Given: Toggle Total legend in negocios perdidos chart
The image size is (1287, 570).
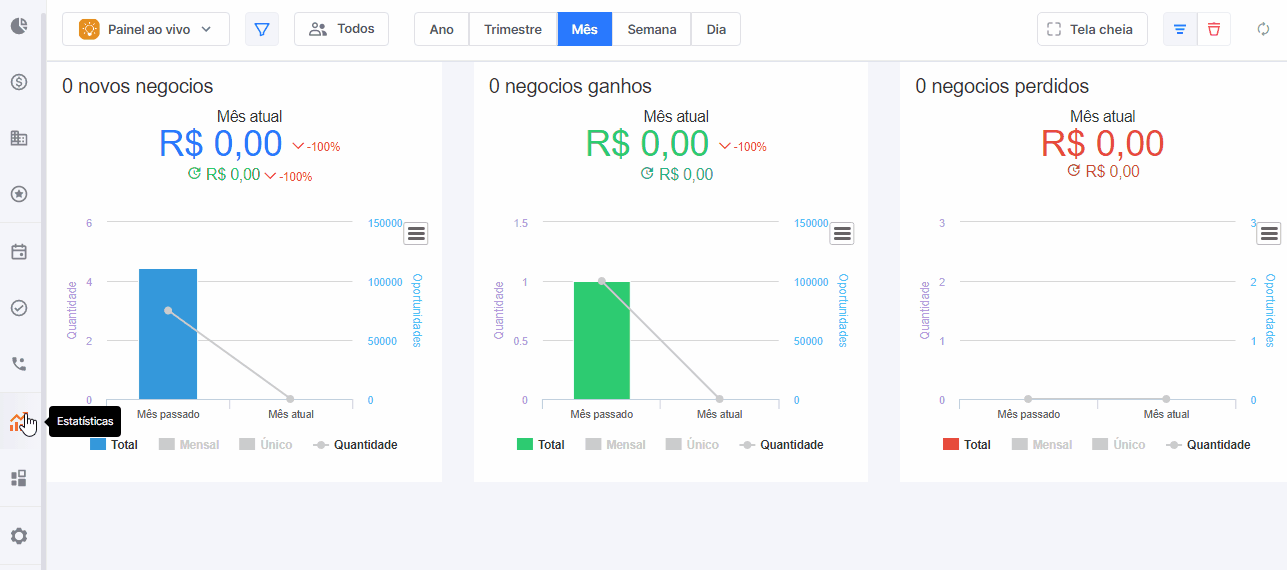Looking at the screenshot, I should point(967,444).
